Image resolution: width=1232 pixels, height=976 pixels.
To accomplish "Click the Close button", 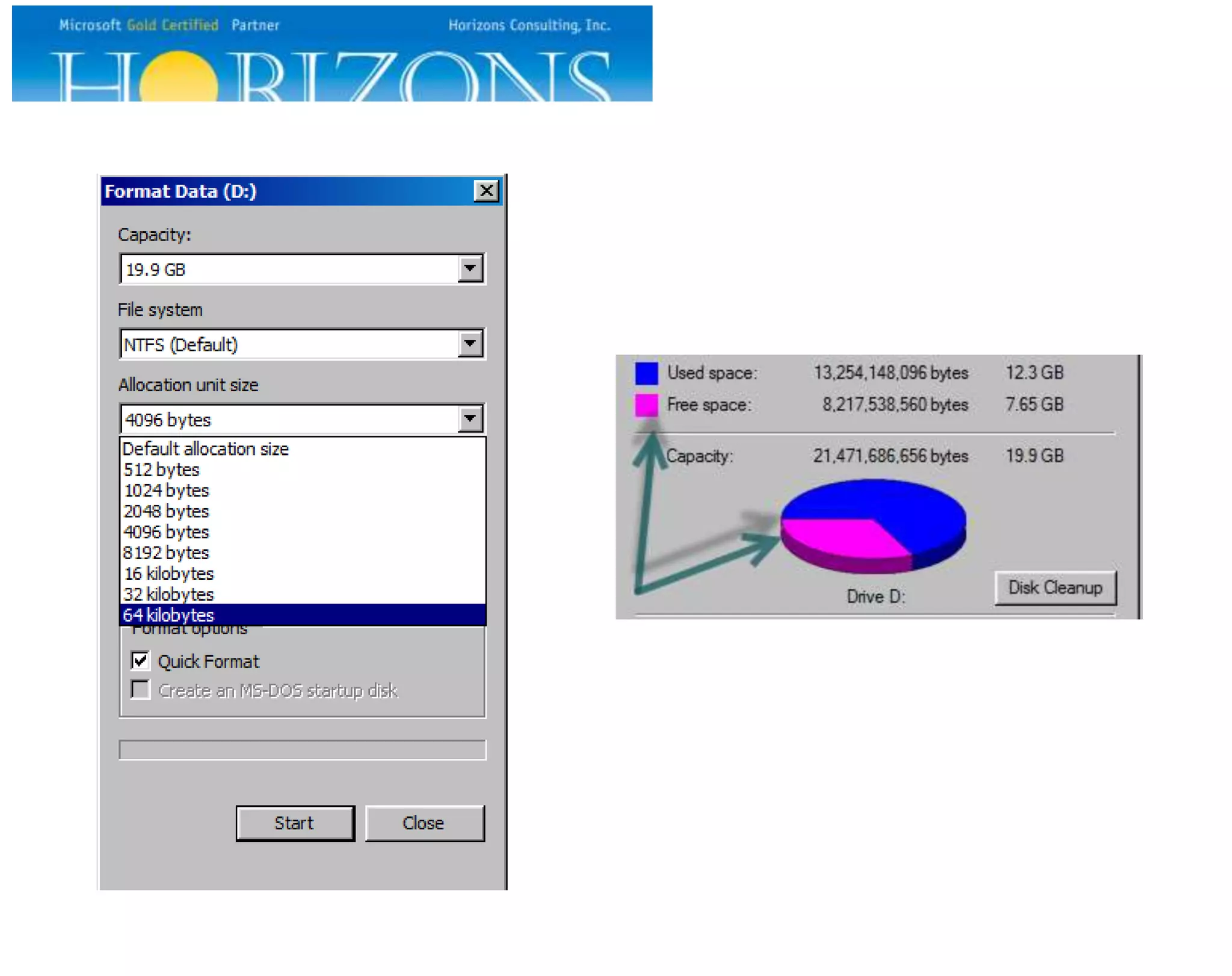I will click(x=423, y=823).
